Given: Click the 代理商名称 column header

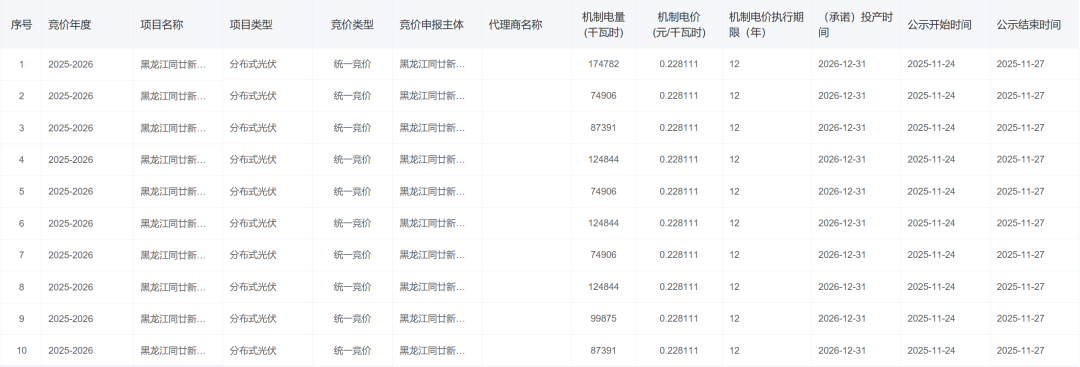Looking at the screenshot, I should (515, 25).
